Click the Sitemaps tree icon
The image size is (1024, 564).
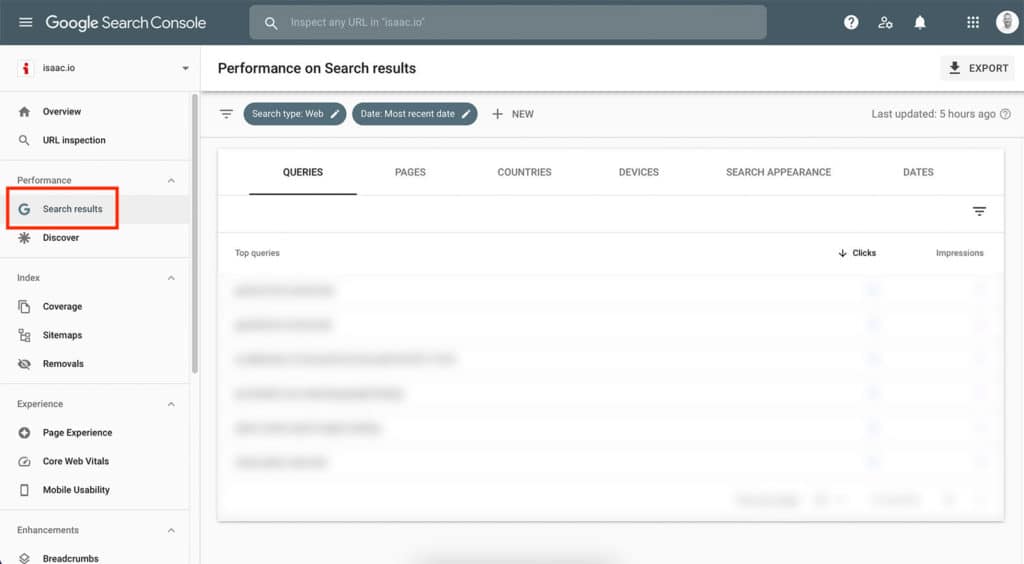coord(24,335)
